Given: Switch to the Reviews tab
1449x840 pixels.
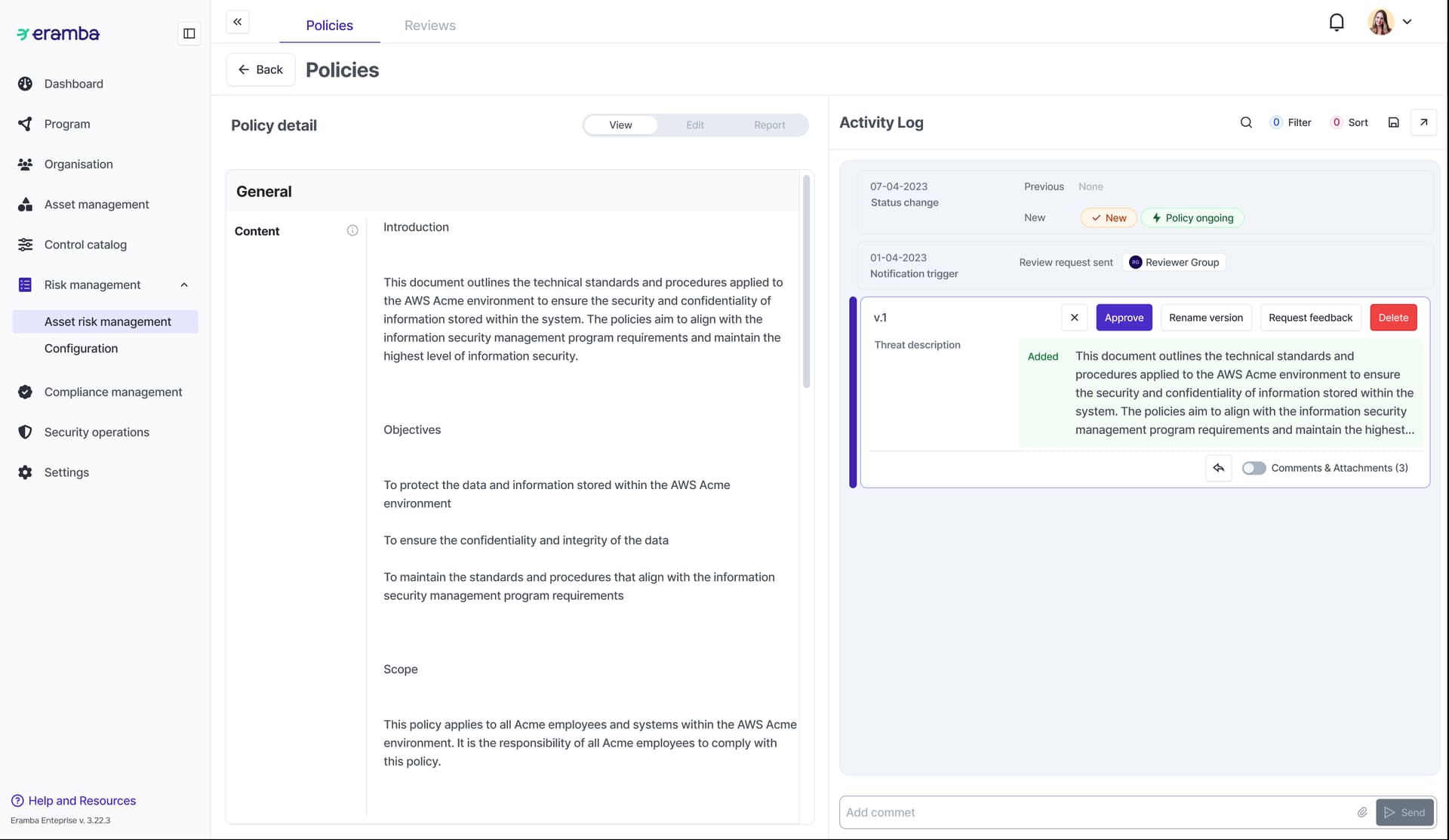Looking at the screenshot, I should click(429, 26).
